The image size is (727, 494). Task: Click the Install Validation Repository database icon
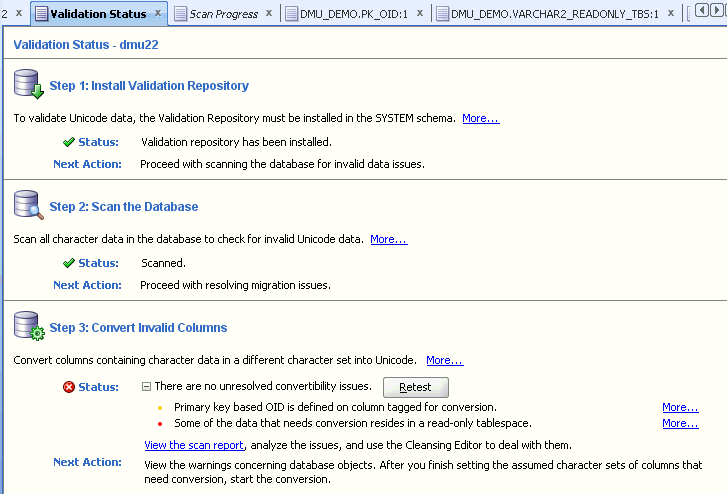click(x=28, y=85)
